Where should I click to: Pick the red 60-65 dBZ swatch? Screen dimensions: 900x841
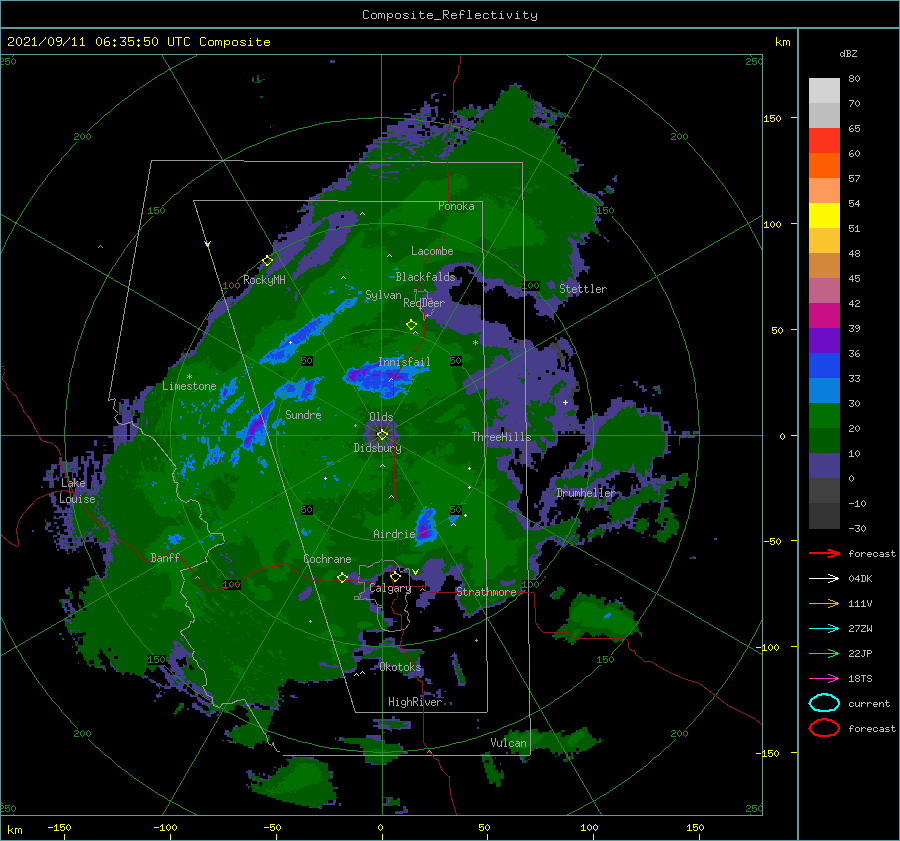(x=824, y=141)
